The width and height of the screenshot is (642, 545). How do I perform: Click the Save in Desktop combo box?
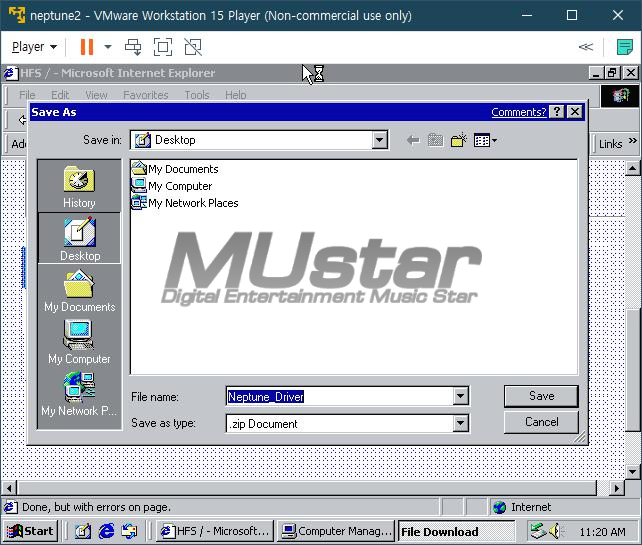[259, 140]
